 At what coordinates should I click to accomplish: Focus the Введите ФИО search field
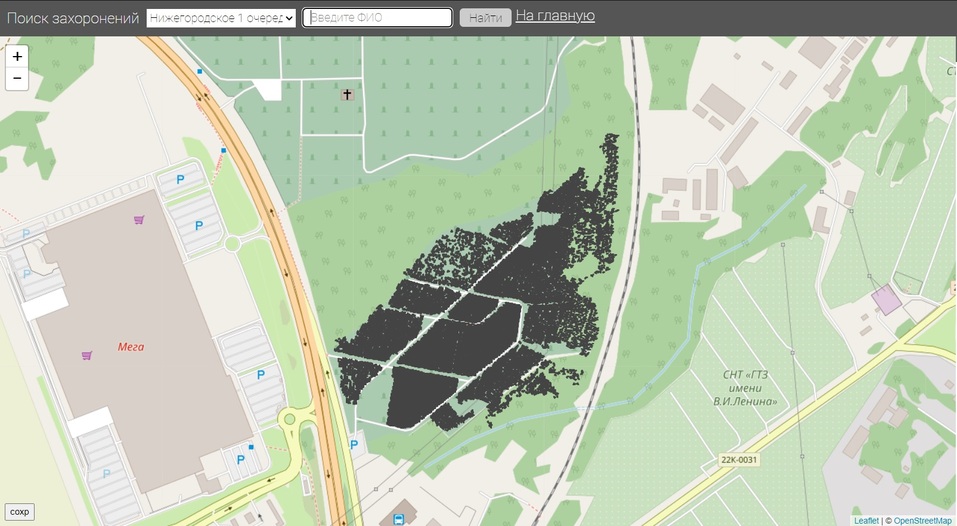tap(377, 18)
